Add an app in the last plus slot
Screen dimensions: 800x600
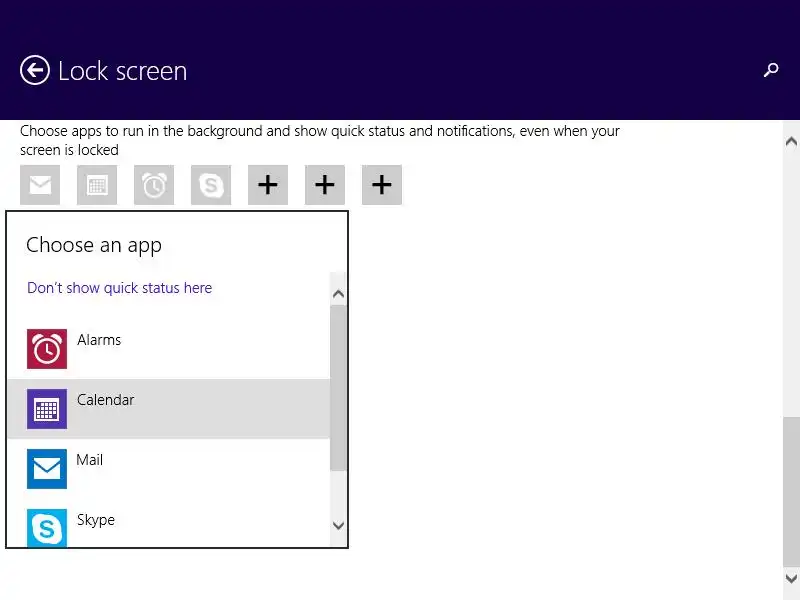pos(382,185)
